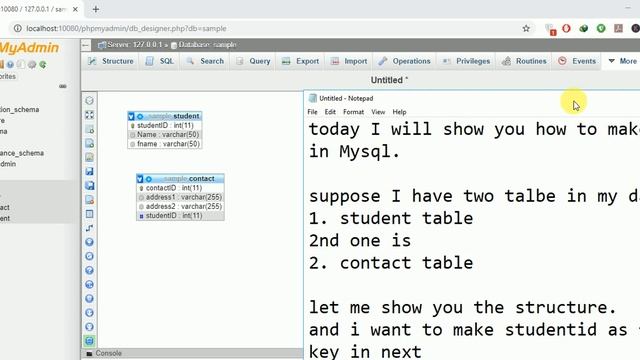Click the green reload navigation panel icon
This screenshot has width=640, height=360.
click(x=42, y=64)
